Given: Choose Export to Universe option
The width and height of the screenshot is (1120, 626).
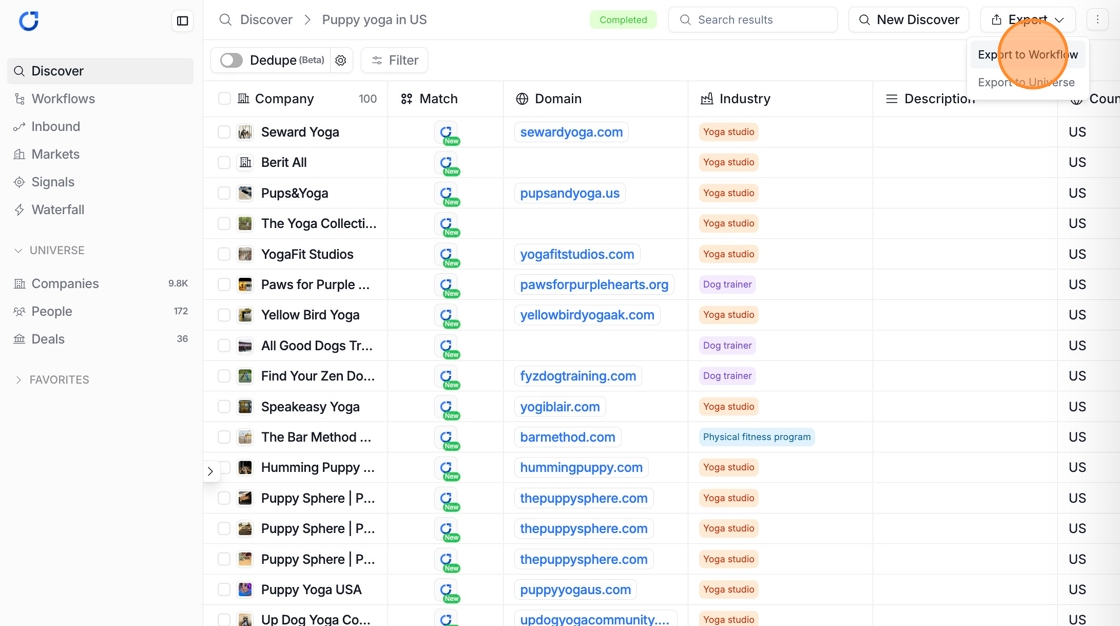Looking at the screenshot, I should pos(1026,82).
